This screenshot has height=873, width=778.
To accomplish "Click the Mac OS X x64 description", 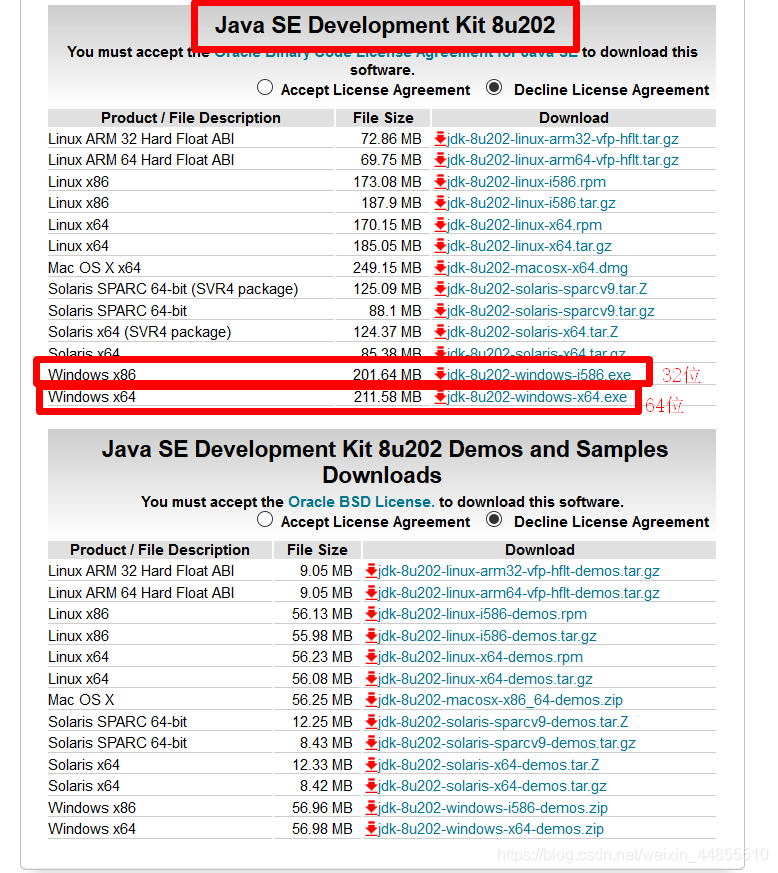I will [x=94, y=268].
